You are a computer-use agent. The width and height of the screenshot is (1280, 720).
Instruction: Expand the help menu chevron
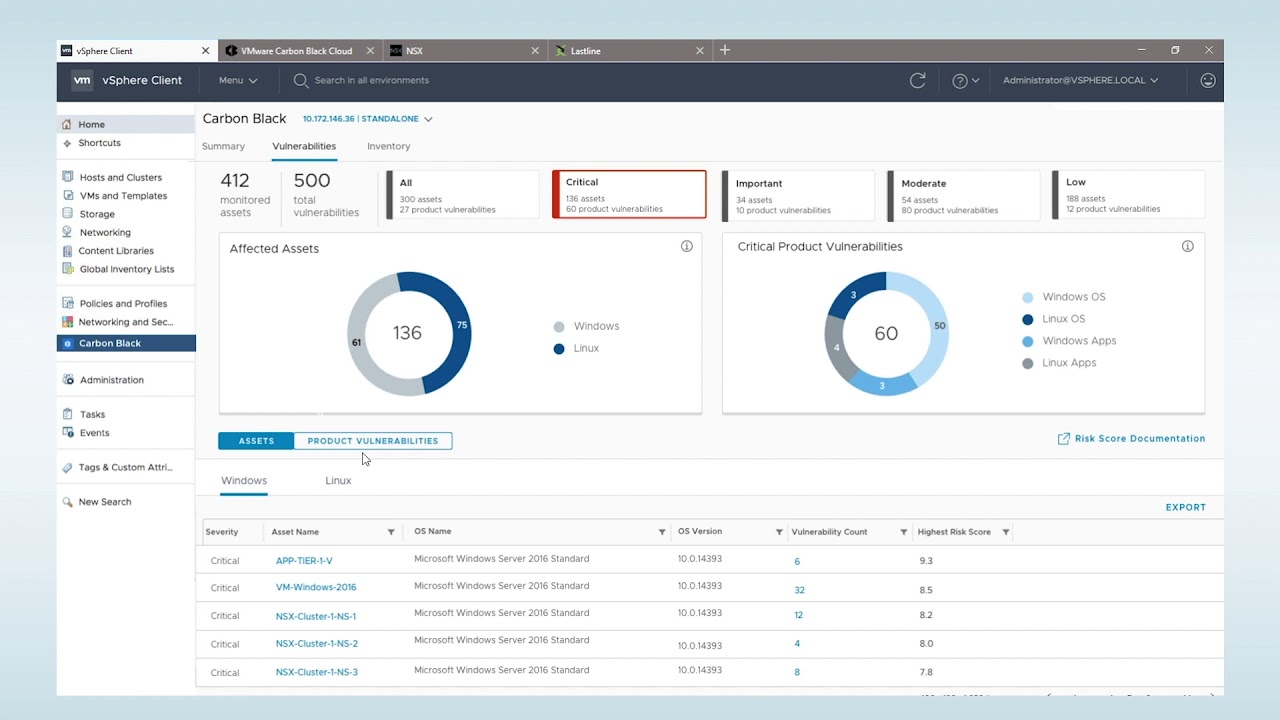pyautogui.click(x=975, y=81)
